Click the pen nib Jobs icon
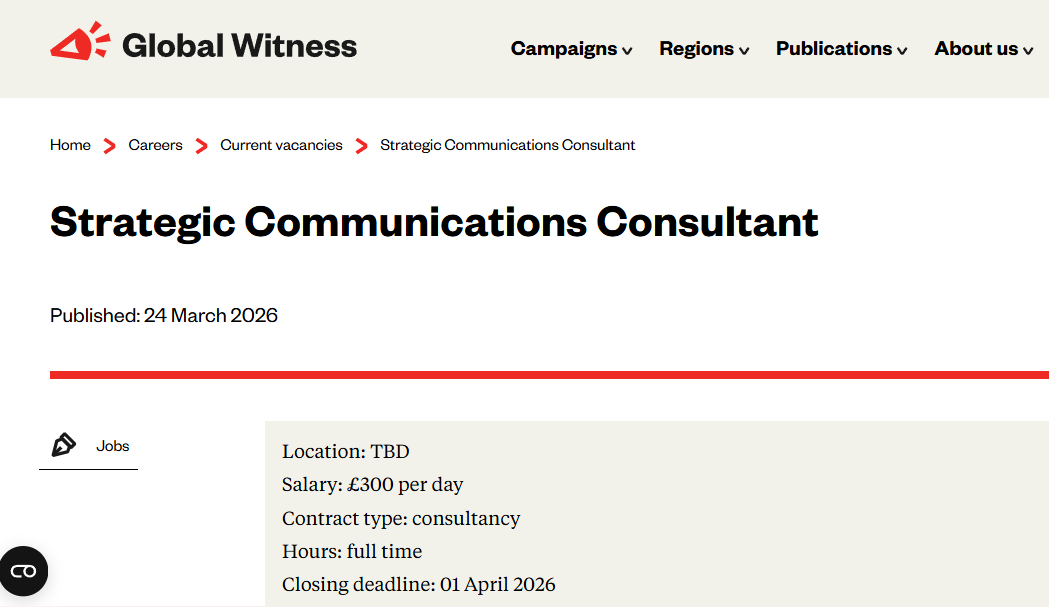The height and width of the screenshot is (607, 1049). (64, 445)
